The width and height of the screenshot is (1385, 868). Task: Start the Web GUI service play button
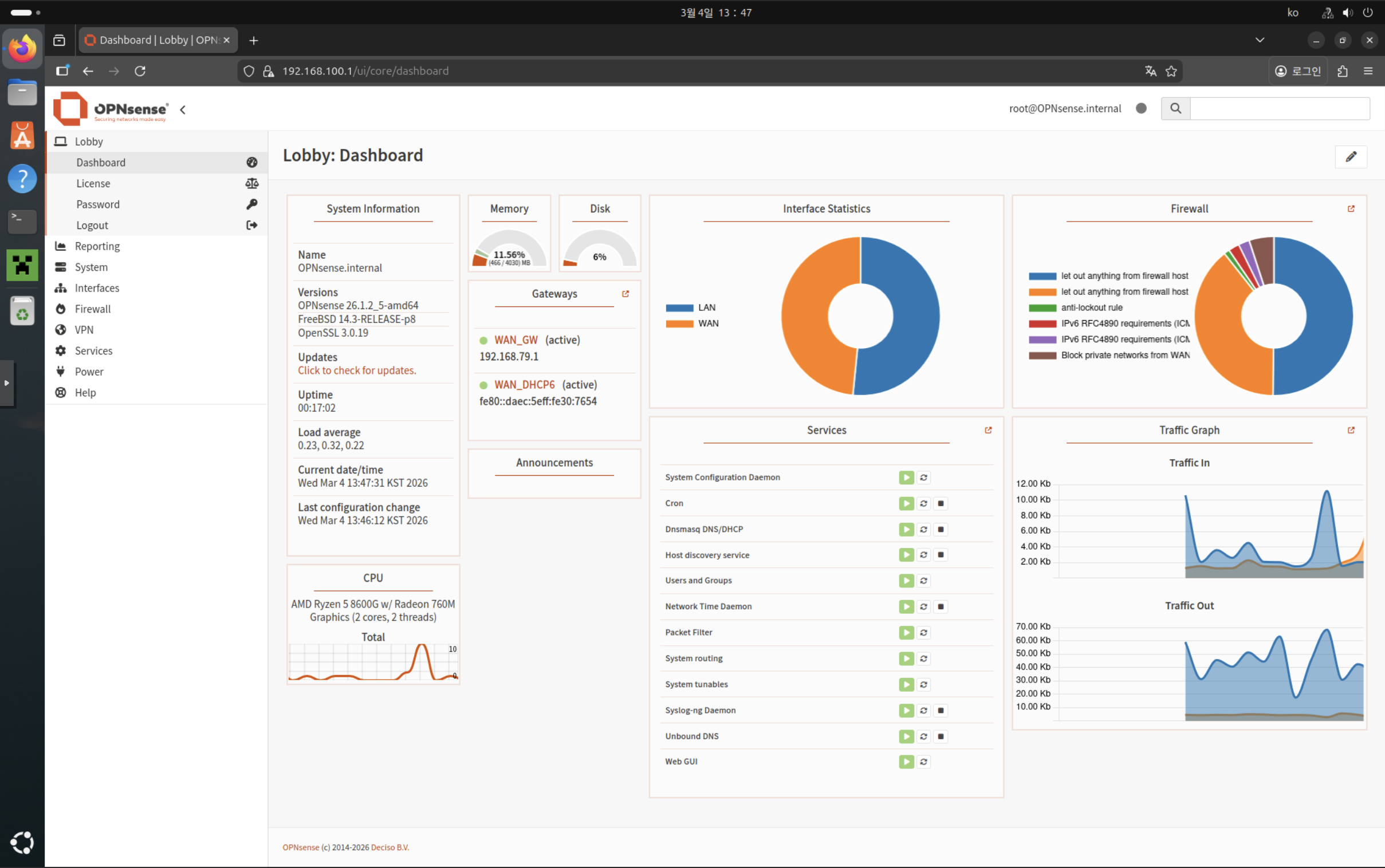906,762
